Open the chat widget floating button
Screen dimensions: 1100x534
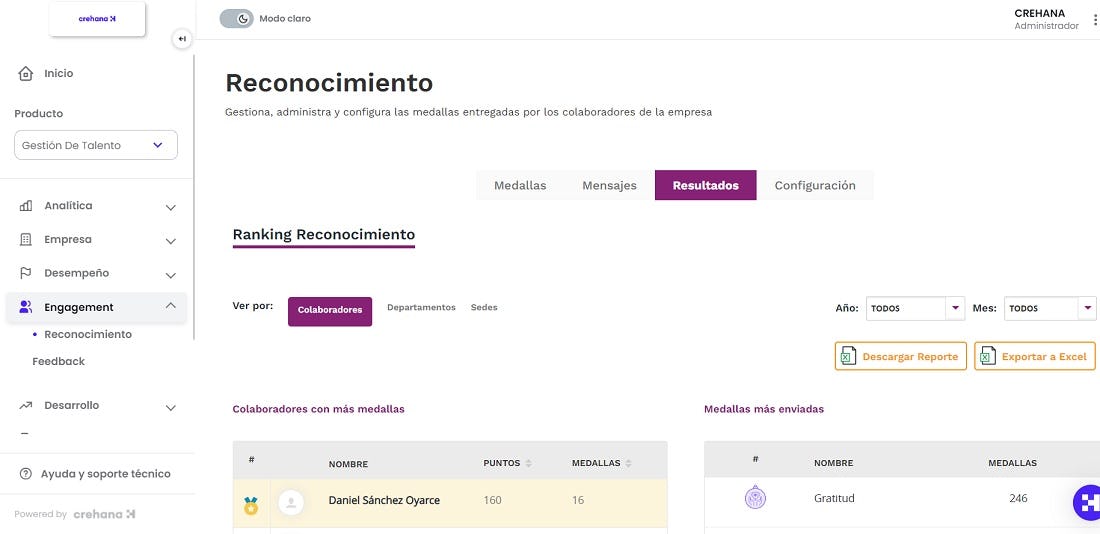point(1087,502)
